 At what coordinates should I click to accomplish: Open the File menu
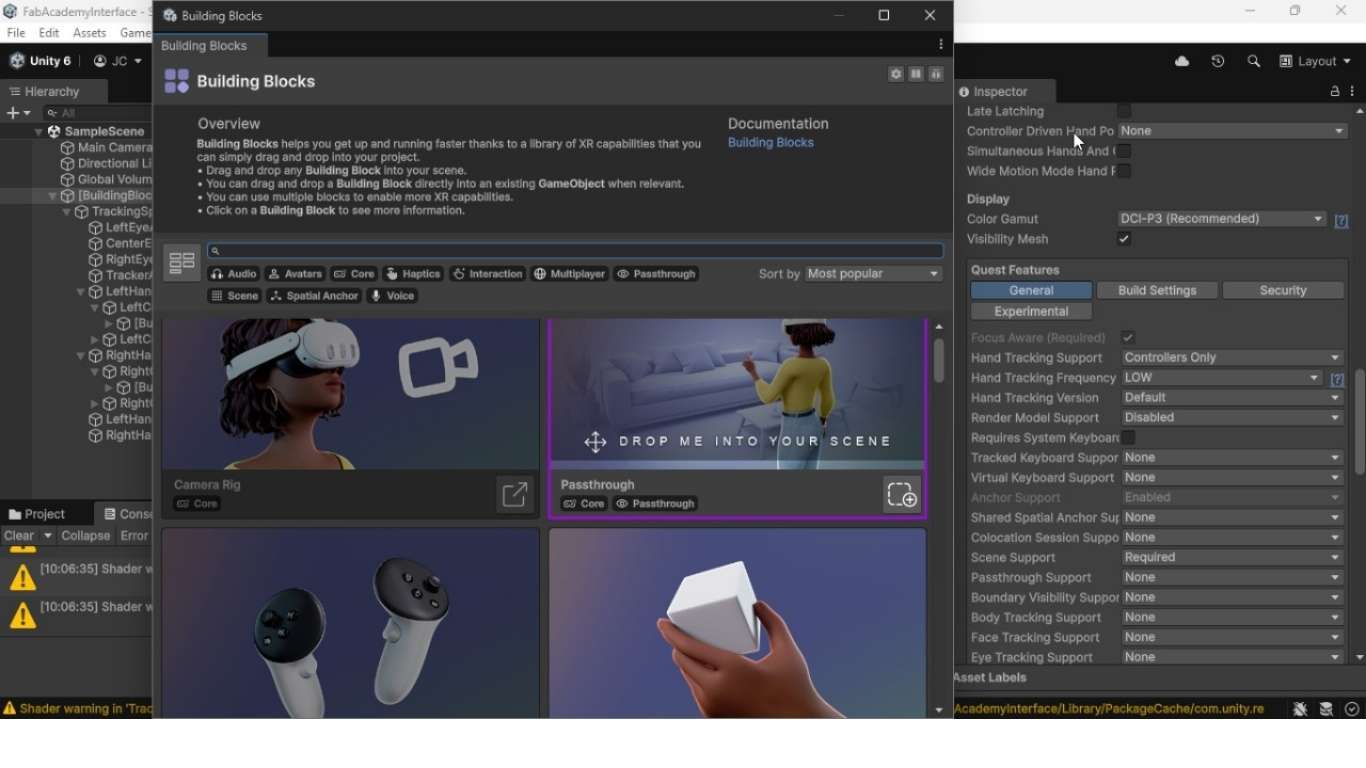pos(16,33)
